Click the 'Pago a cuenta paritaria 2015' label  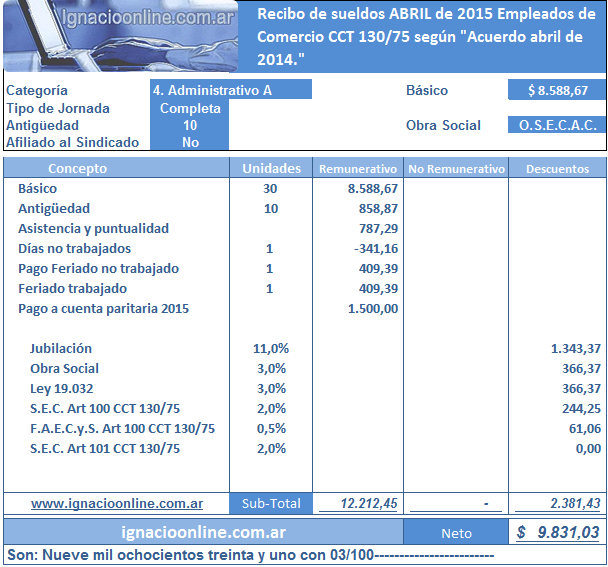click(104, 309)
